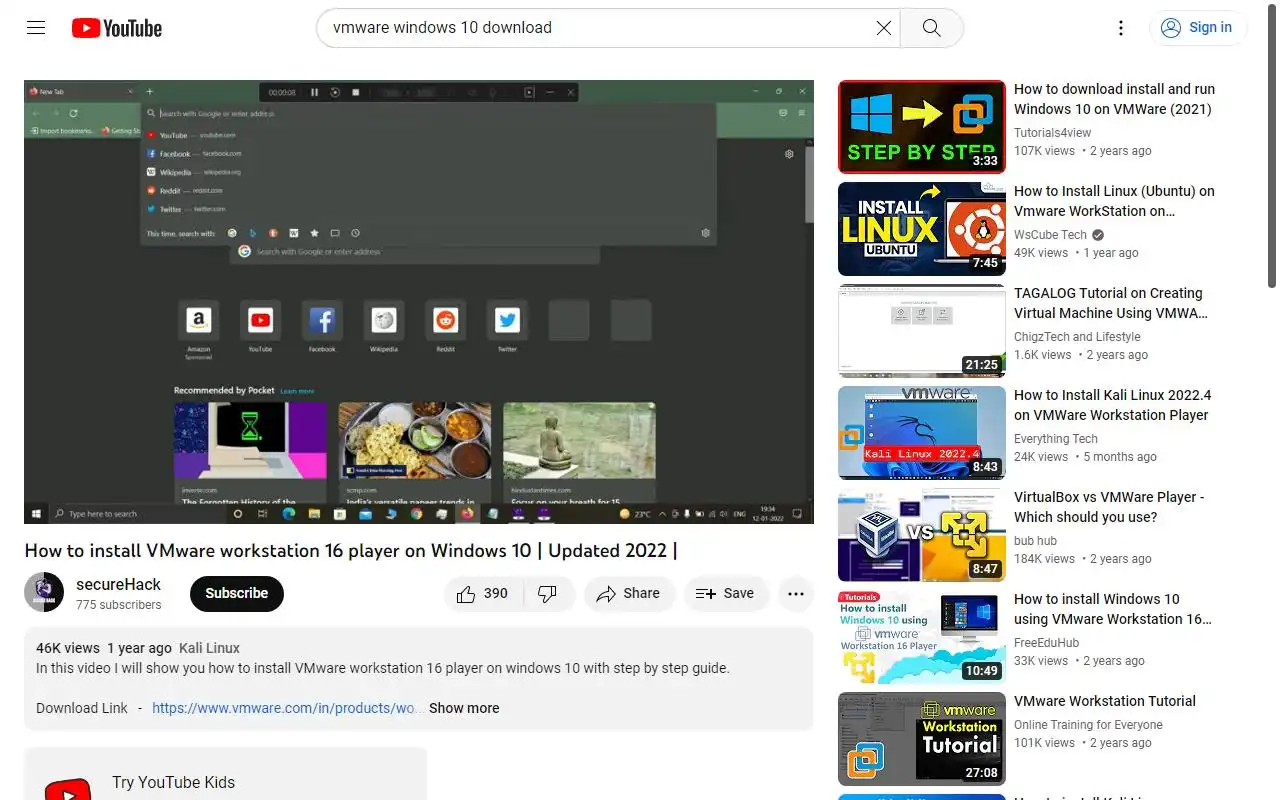The height and width of the screenshot is (800, 1280).
Task: Click the Sign in button
Action: tap(1197, 28)
